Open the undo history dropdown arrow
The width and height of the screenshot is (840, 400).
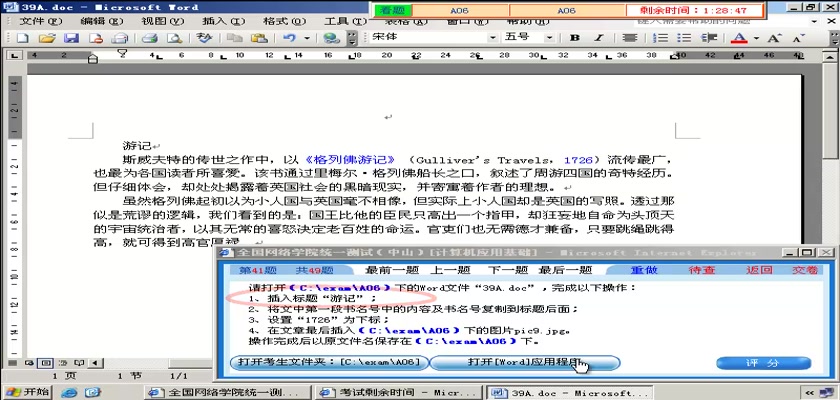tap(307, 38)
